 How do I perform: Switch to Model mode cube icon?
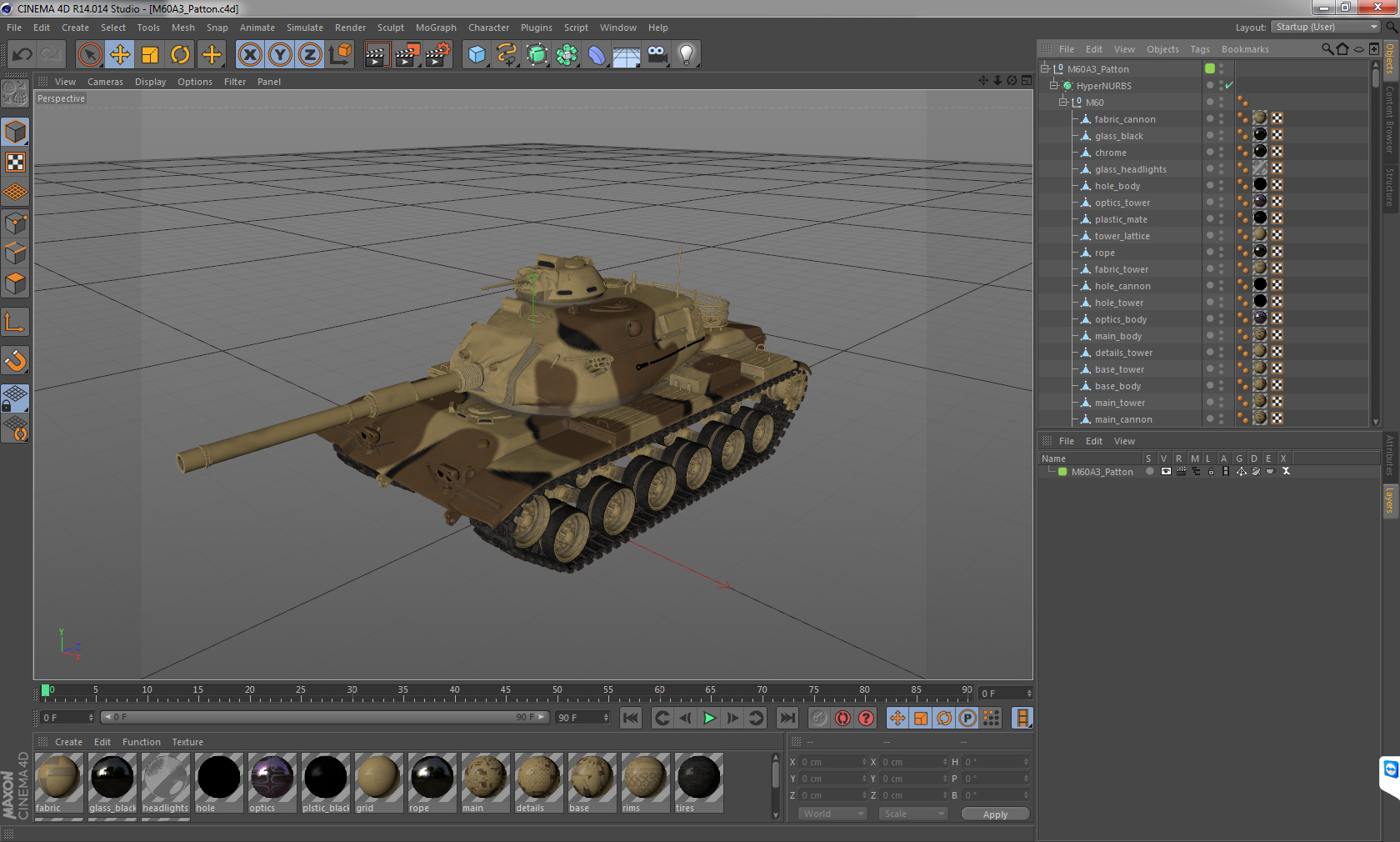(x=15, y=133)
